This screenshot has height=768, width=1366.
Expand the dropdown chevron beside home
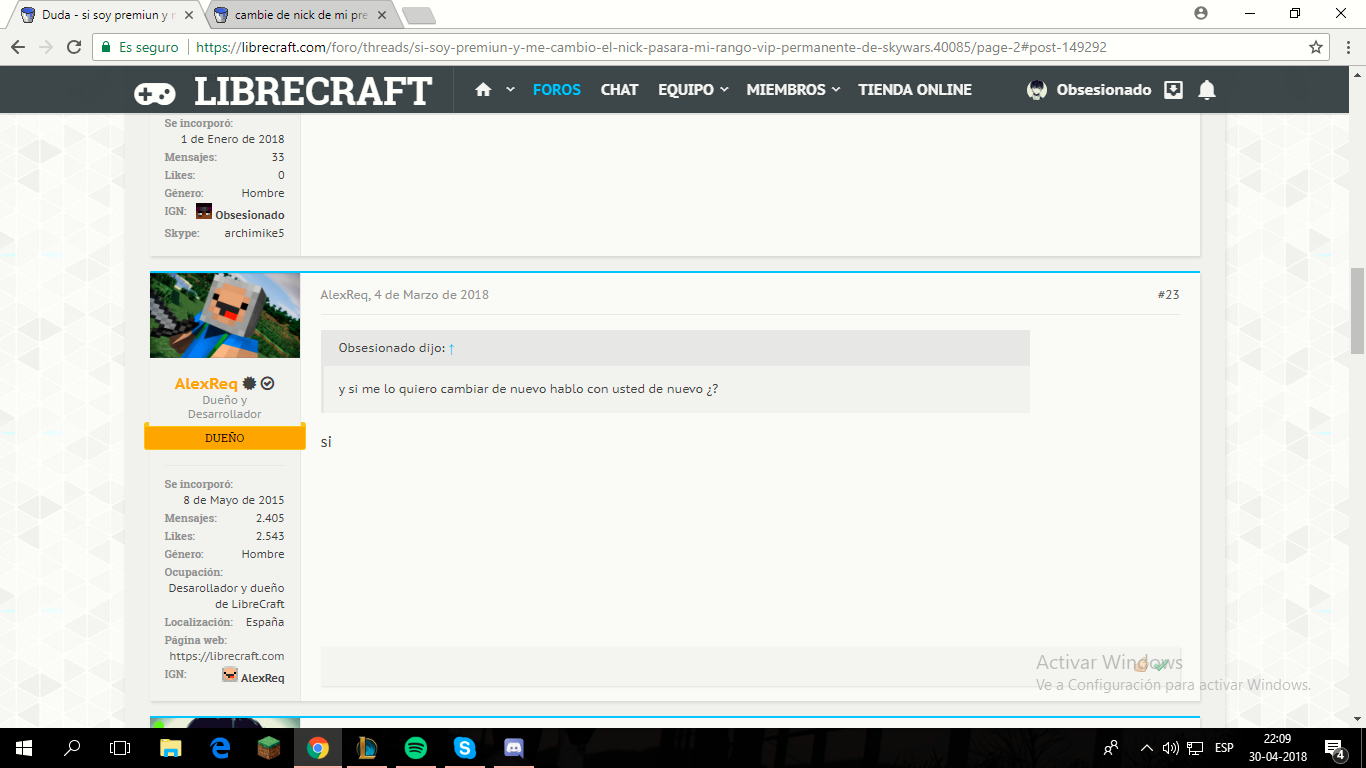coord(510,90)
